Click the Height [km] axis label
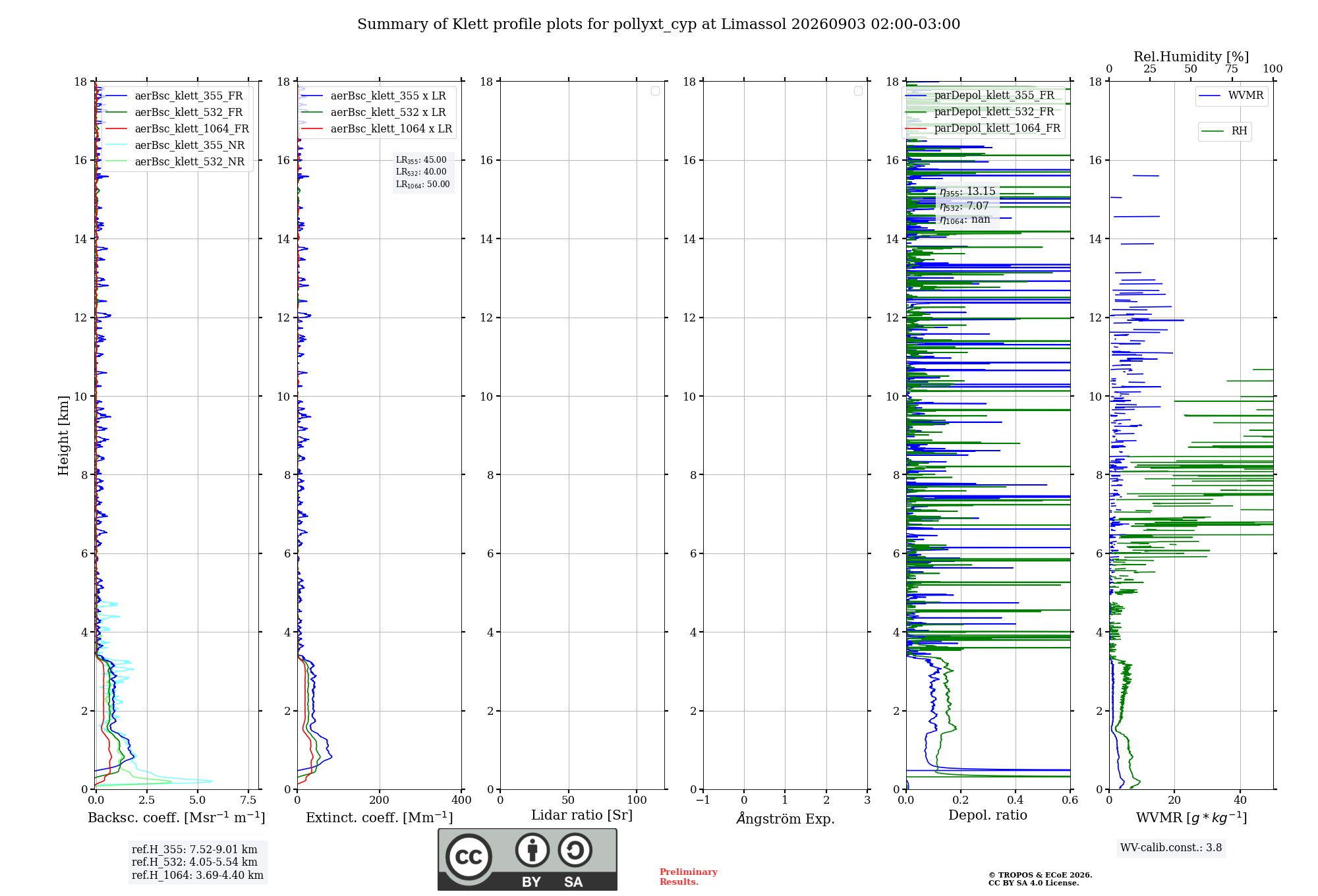Image resolution: width=1318 pixels, height=896 pixels. (x=63, y=435)
